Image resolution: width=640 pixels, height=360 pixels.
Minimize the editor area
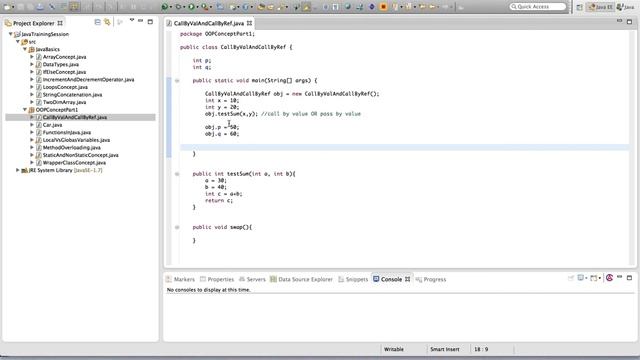620,20
